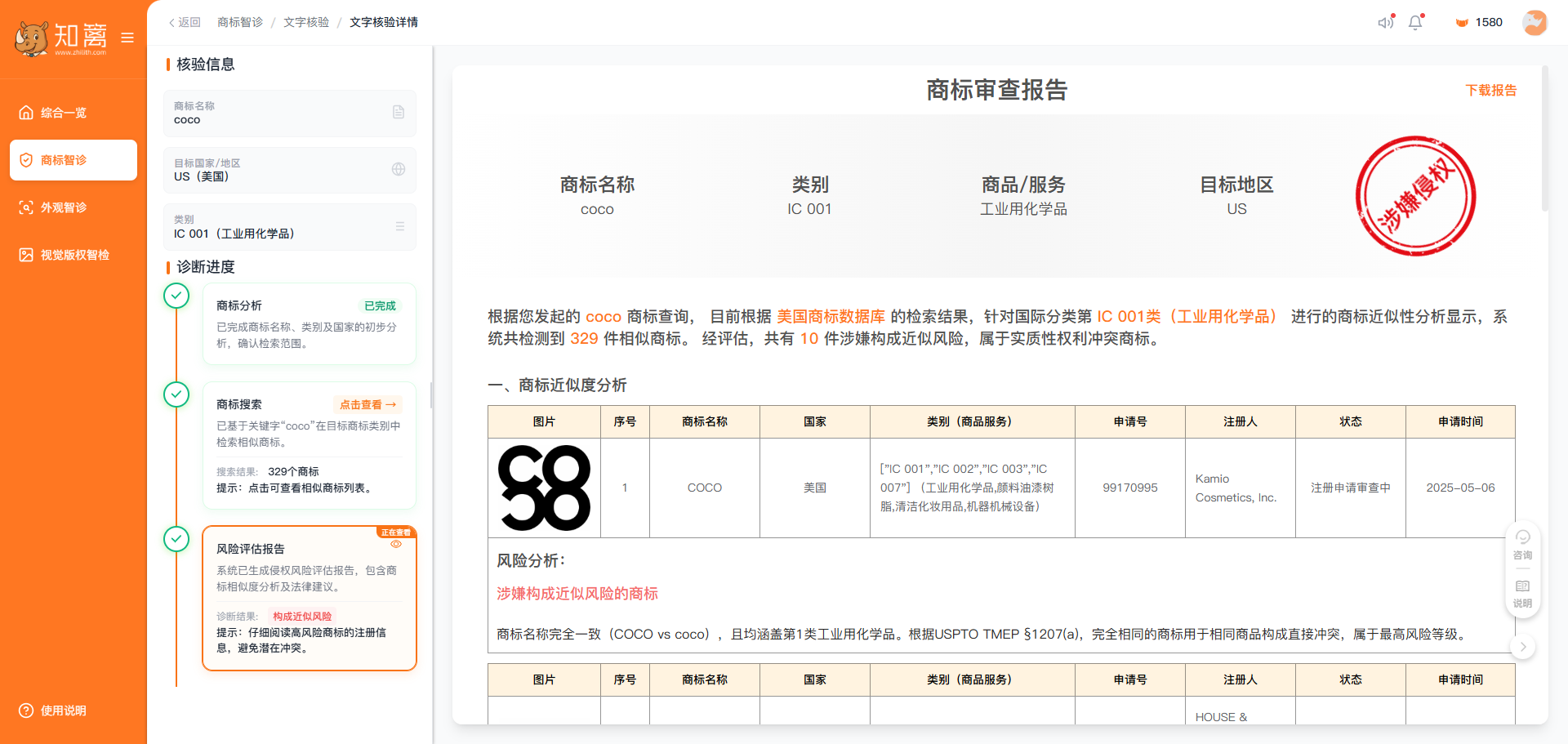The image size is (1568, 744).
Task: Click the 注册申请审查中 status cell
Action: tap(1351, 488)
